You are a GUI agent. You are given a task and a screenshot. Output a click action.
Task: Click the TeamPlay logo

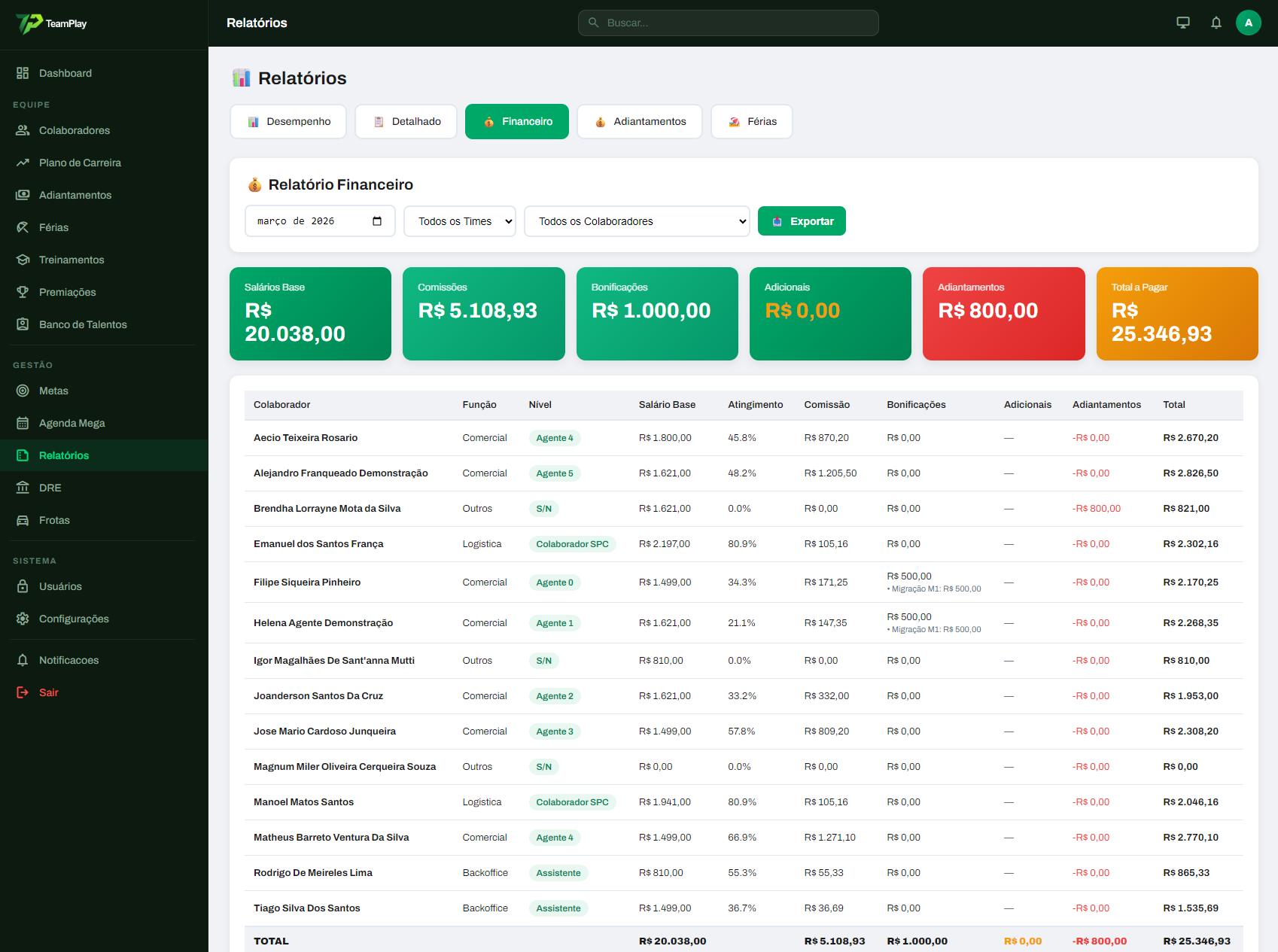click(x=51, y=23)
